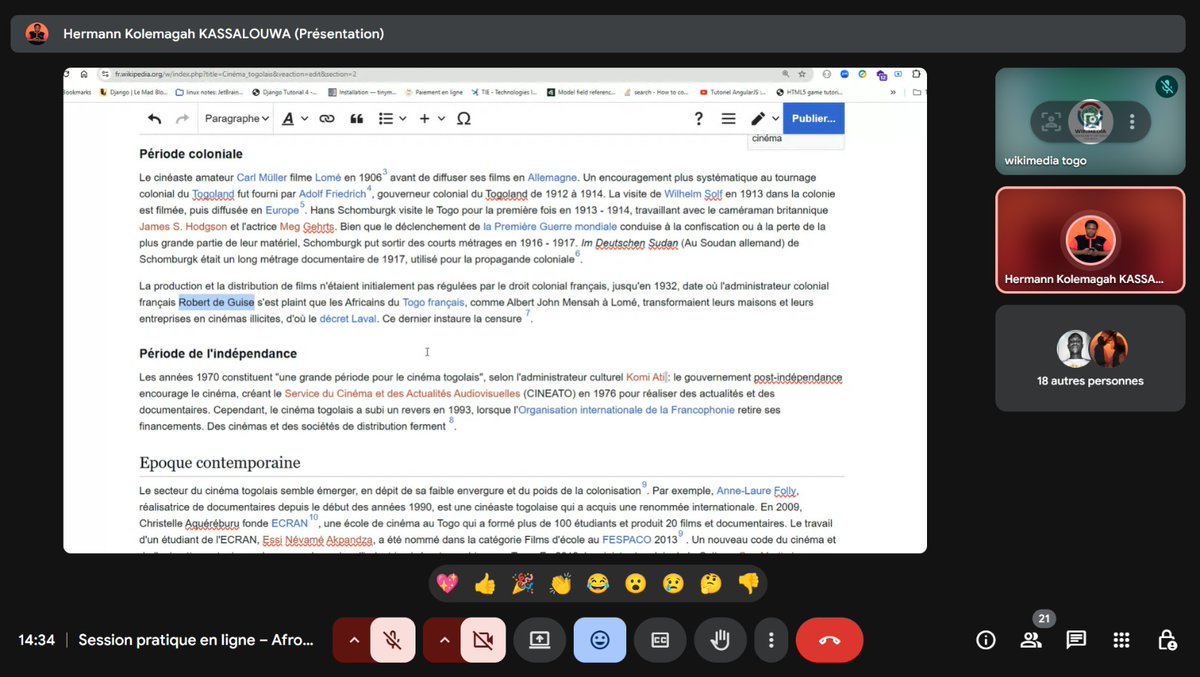Open the 18 autres personnes tile
1200x677 pixels.
pyautogui.click(x=1090, y=358)
